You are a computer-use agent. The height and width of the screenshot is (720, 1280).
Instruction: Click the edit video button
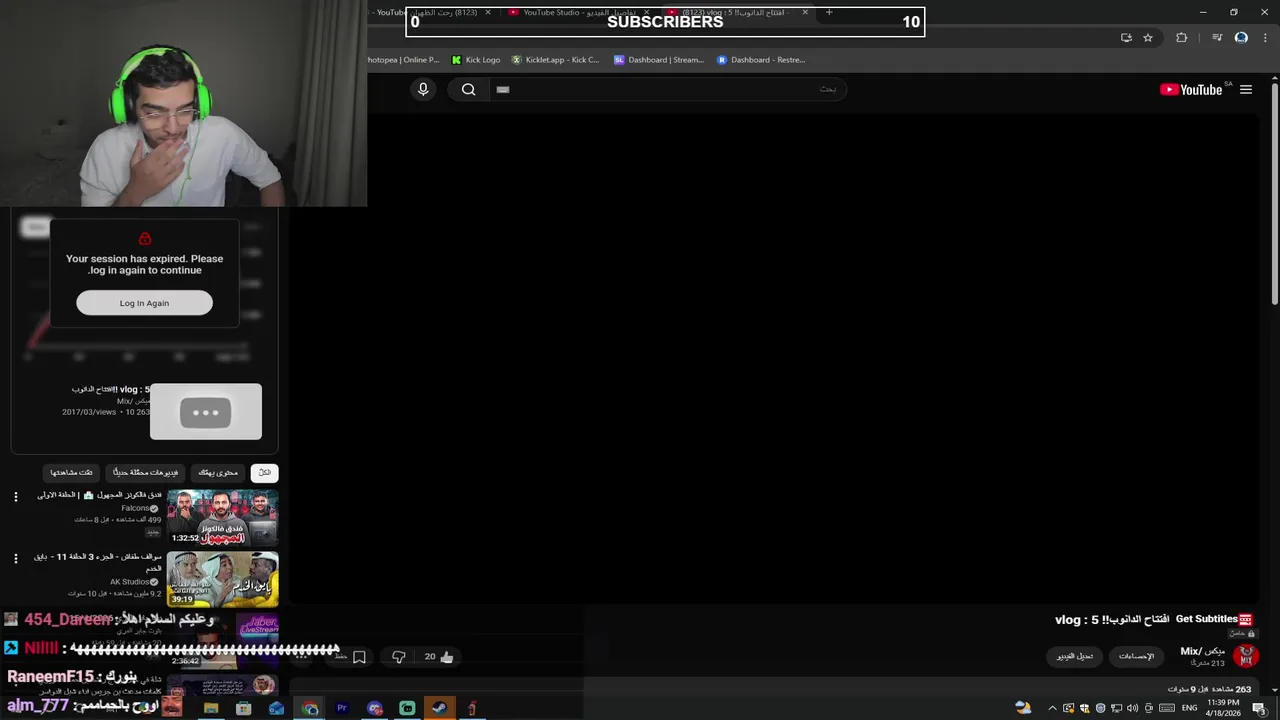tap(1075, 656)
